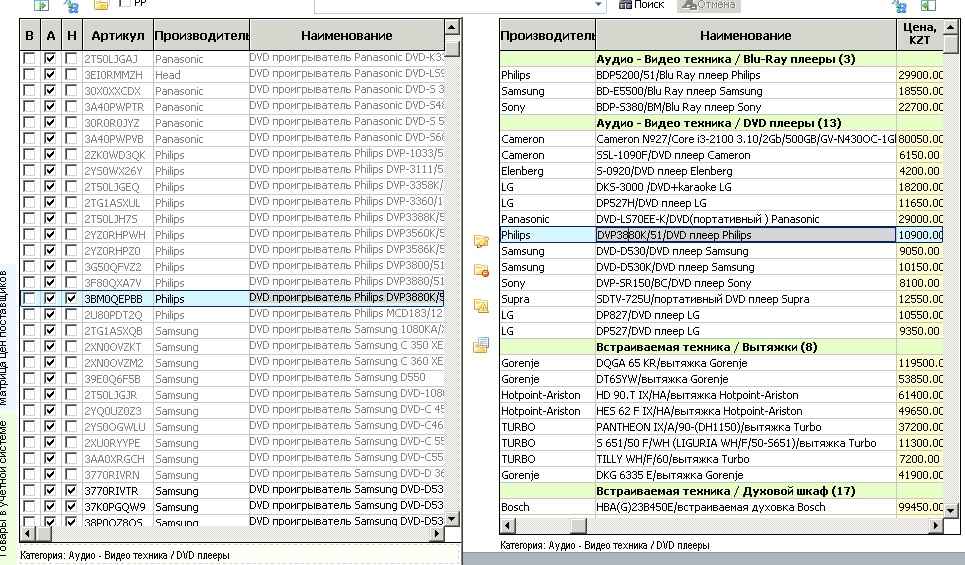965x565 pixels.
Task: Switch to Товары в учетной системе vertical tab
Action: [5, 487]
